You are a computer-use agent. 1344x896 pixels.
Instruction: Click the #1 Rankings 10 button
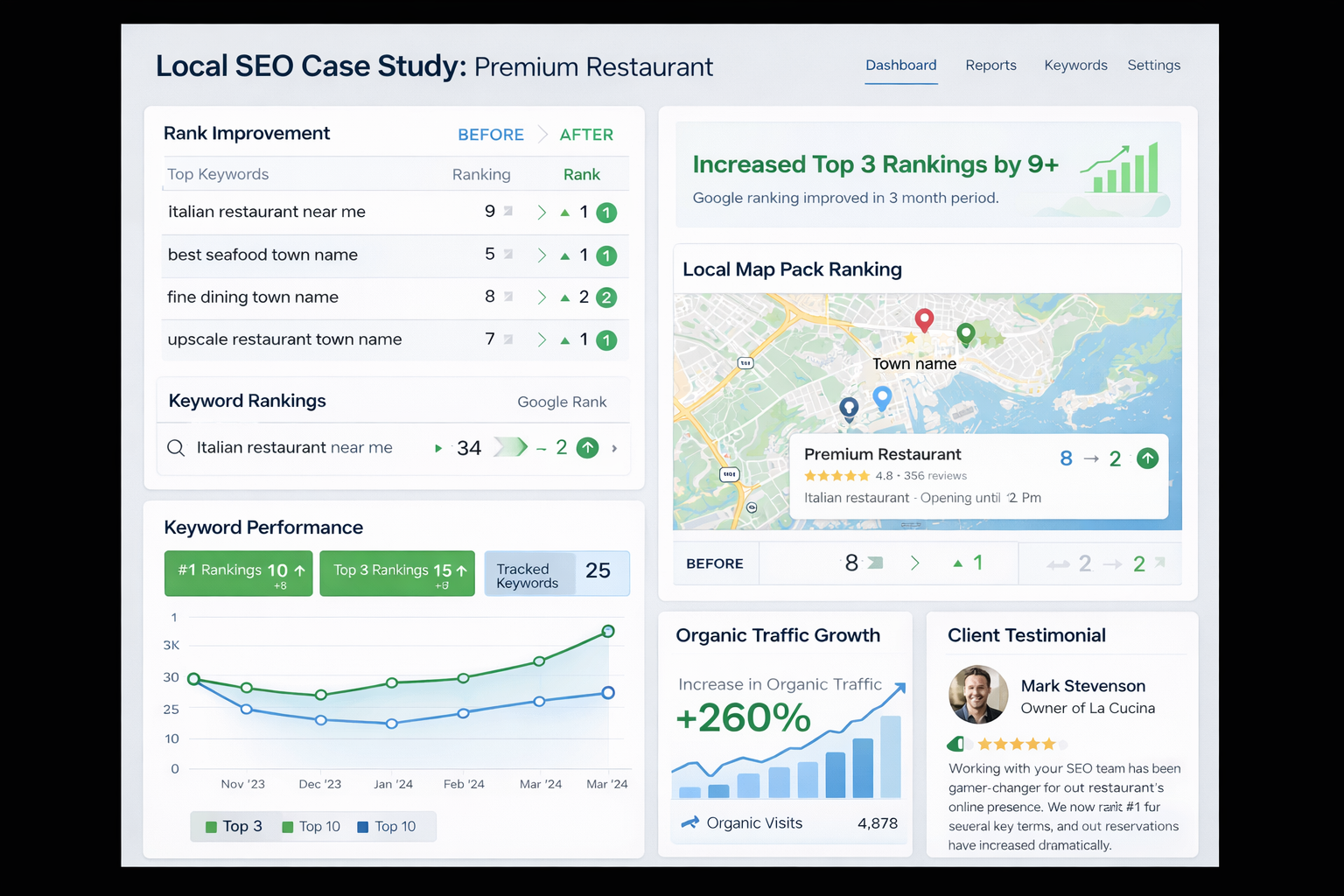(x=239, y=573)
